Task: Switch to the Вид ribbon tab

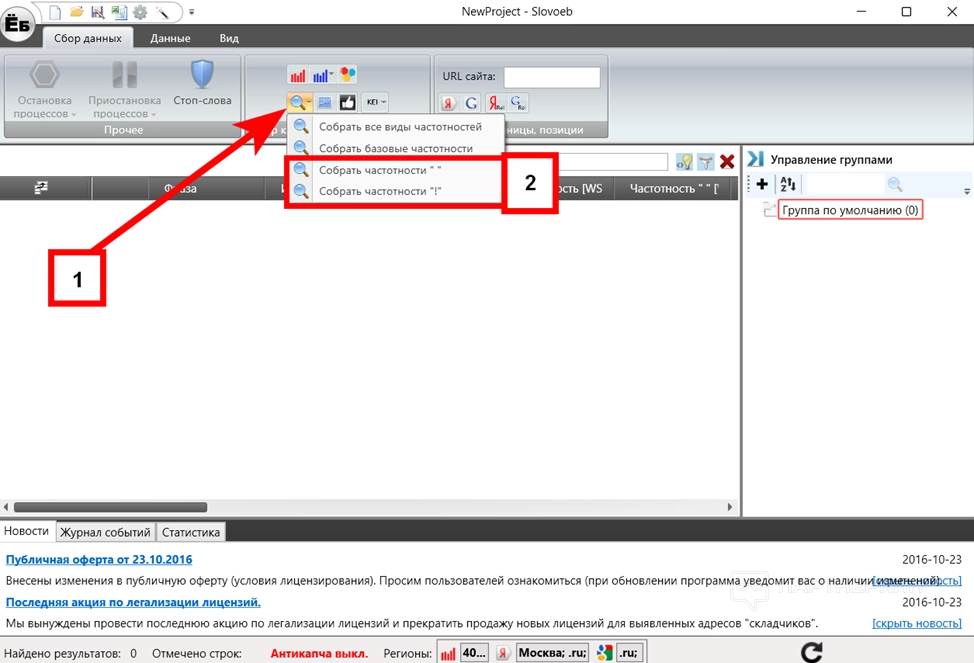Action: tap(229, 38)
